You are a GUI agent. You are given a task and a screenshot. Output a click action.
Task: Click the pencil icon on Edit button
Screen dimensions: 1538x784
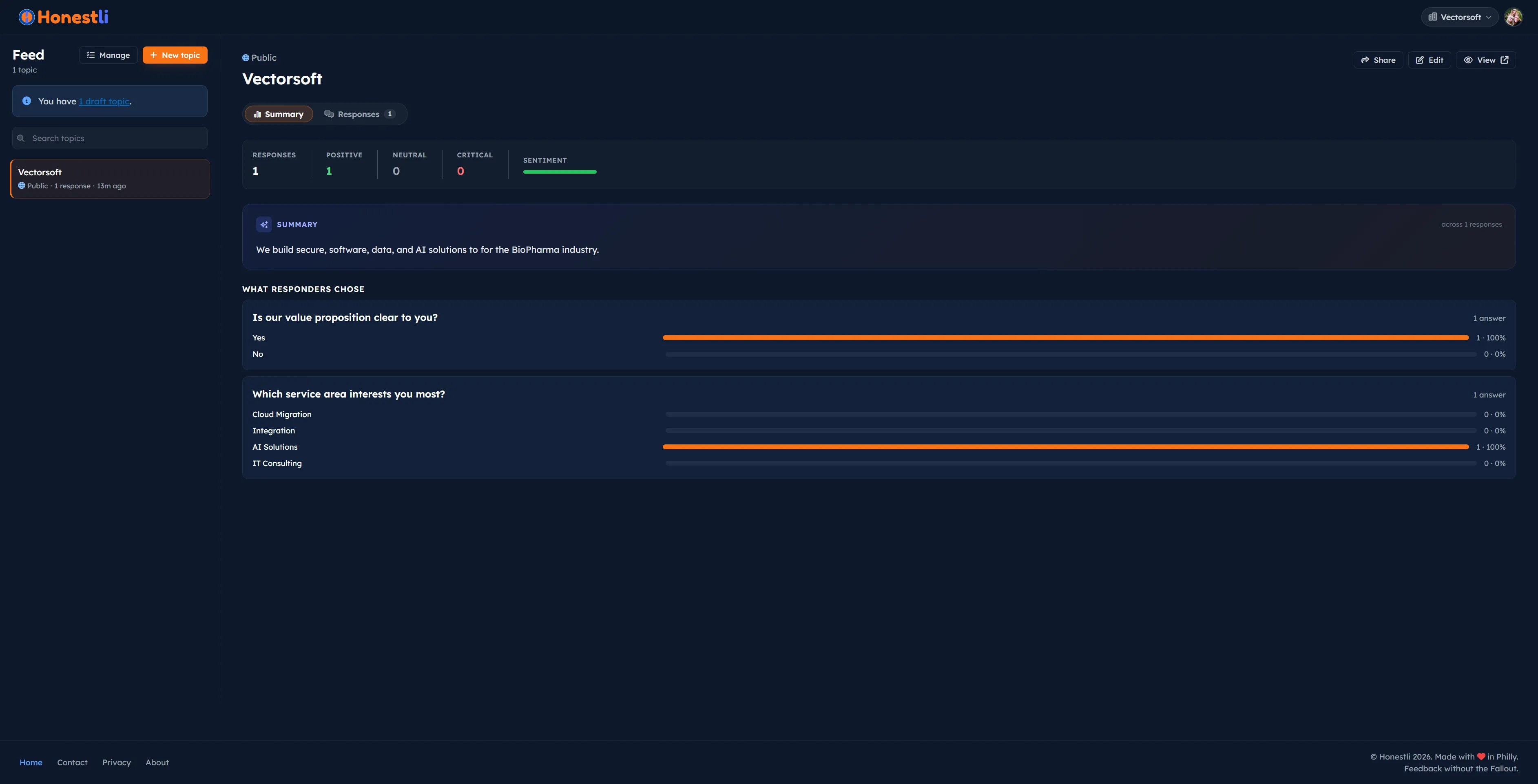[1420, 60]
